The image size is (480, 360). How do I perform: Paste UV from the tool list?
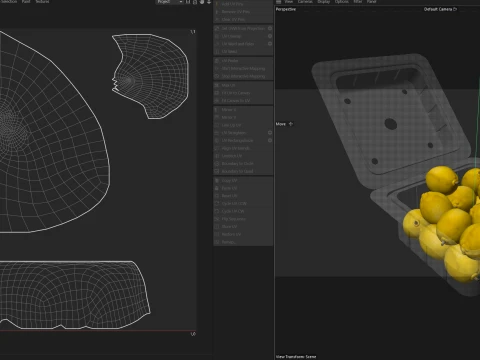[243, 188]
